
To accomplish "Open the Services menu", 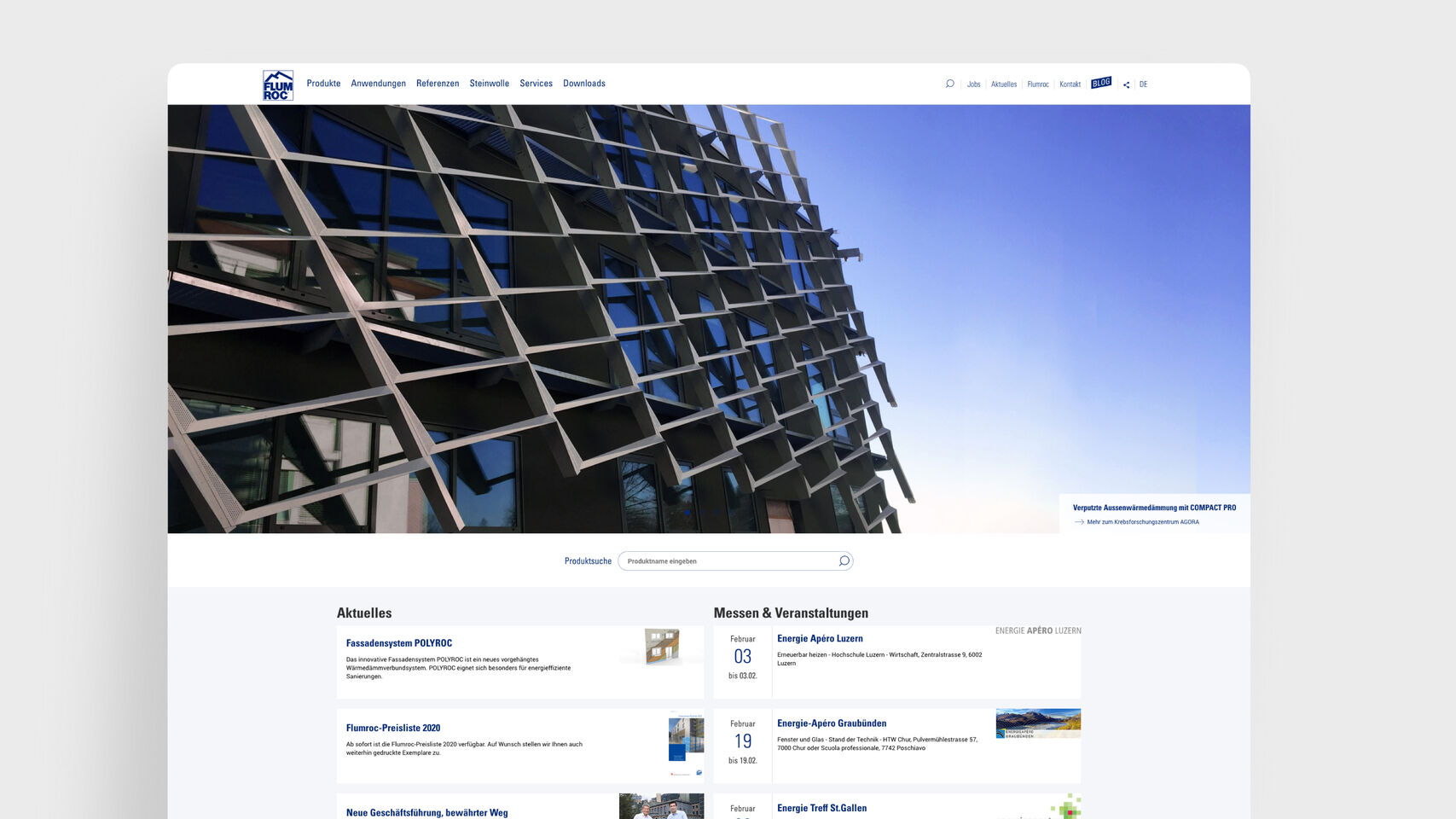I will [536, 84].
